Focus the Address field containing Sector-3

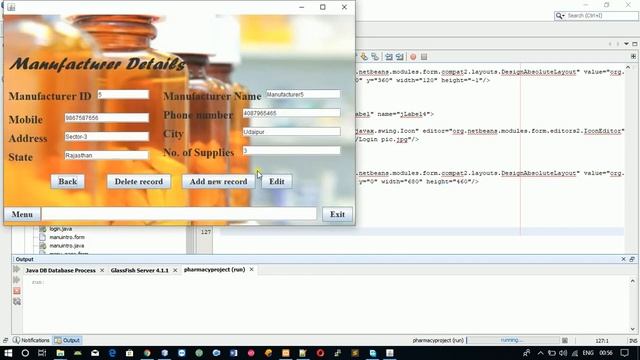pos(107,137)
